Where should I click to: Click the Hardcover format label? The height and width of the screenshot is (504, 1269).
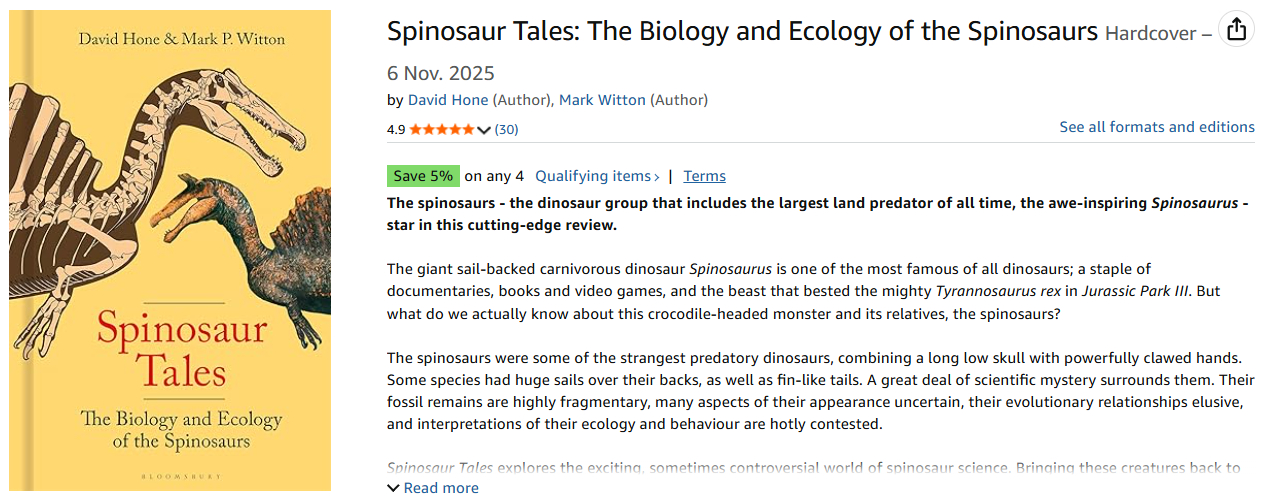(x=1150, y=34)
